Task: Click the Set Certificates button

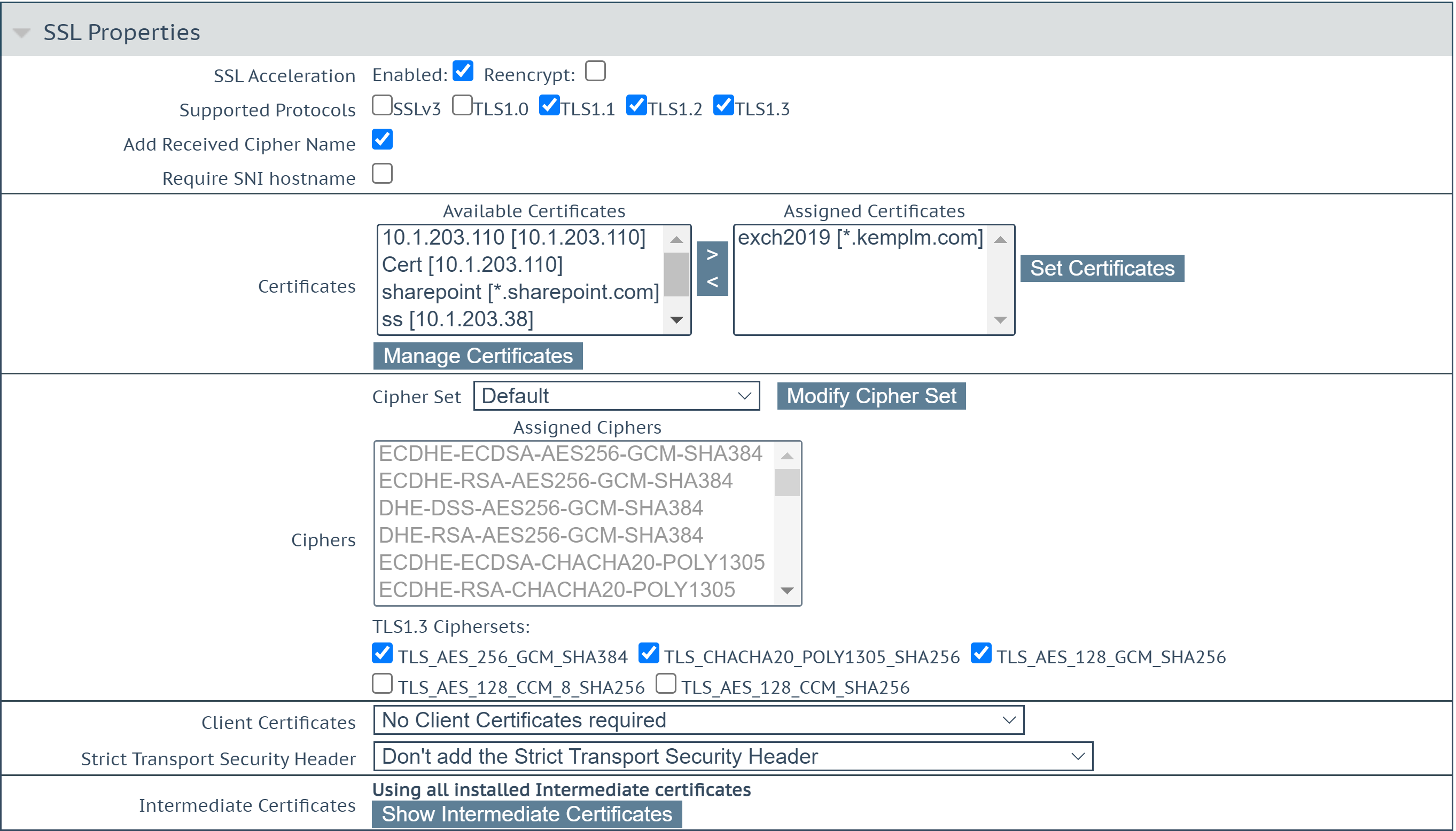Action: (x=1102, y=268)
